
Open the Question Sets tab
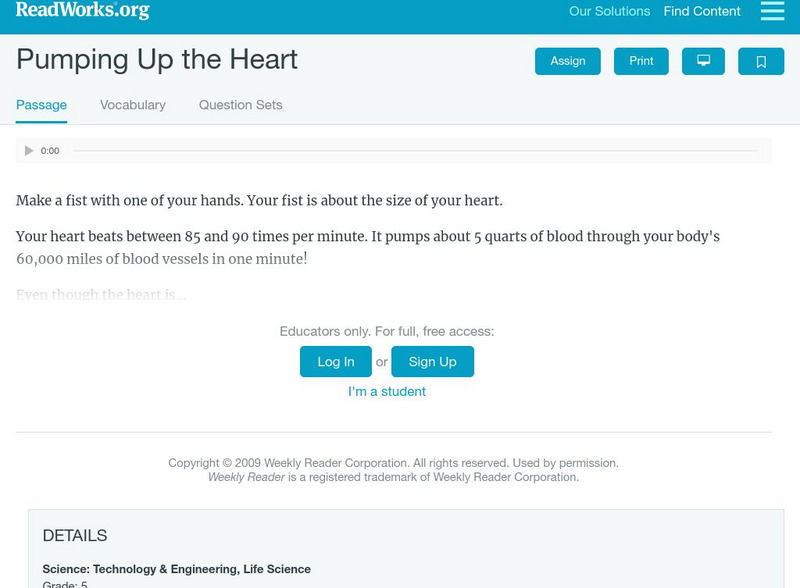239,105
